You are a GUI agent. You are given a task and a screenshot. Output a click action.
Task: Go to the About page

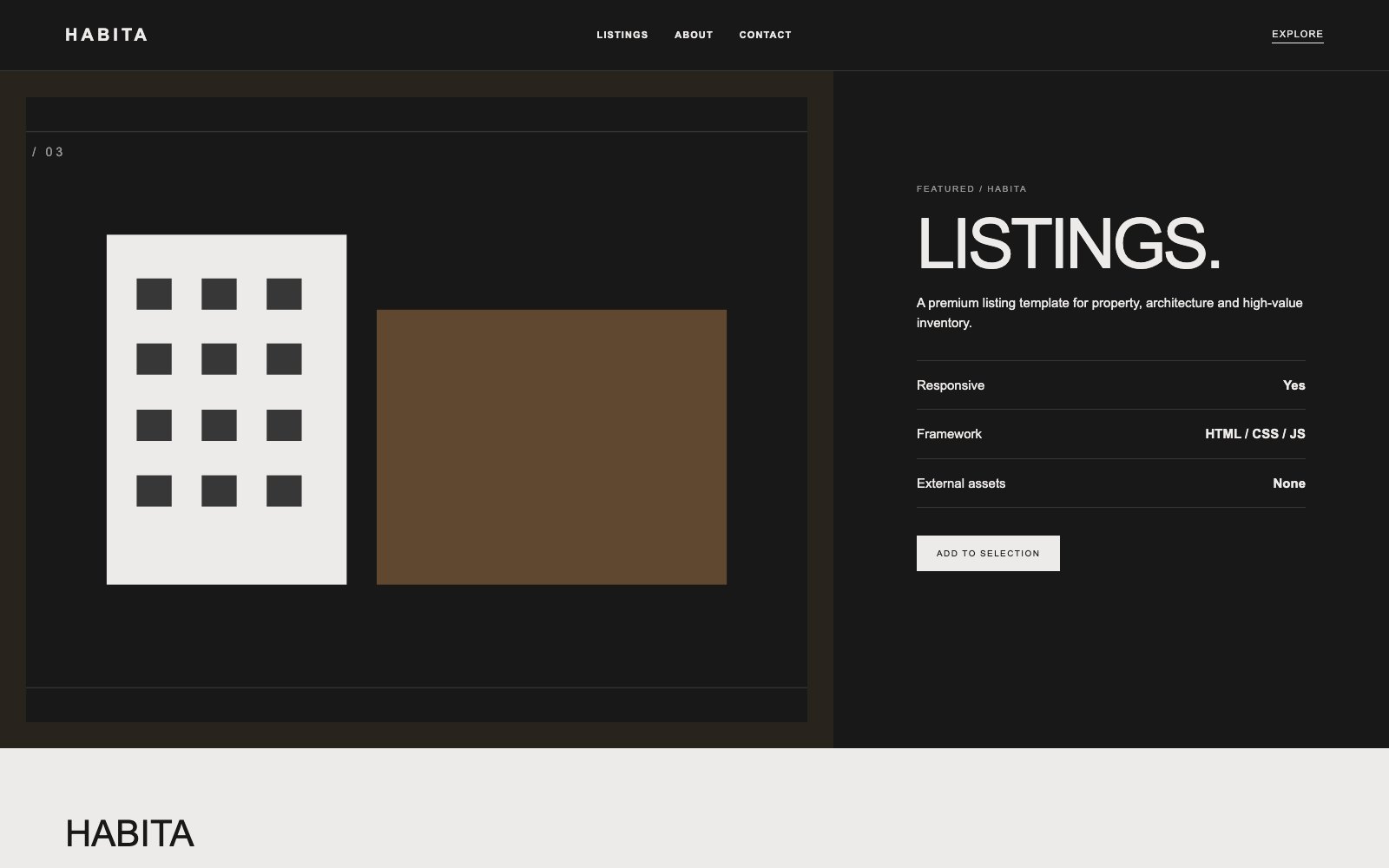pos(694,35)
